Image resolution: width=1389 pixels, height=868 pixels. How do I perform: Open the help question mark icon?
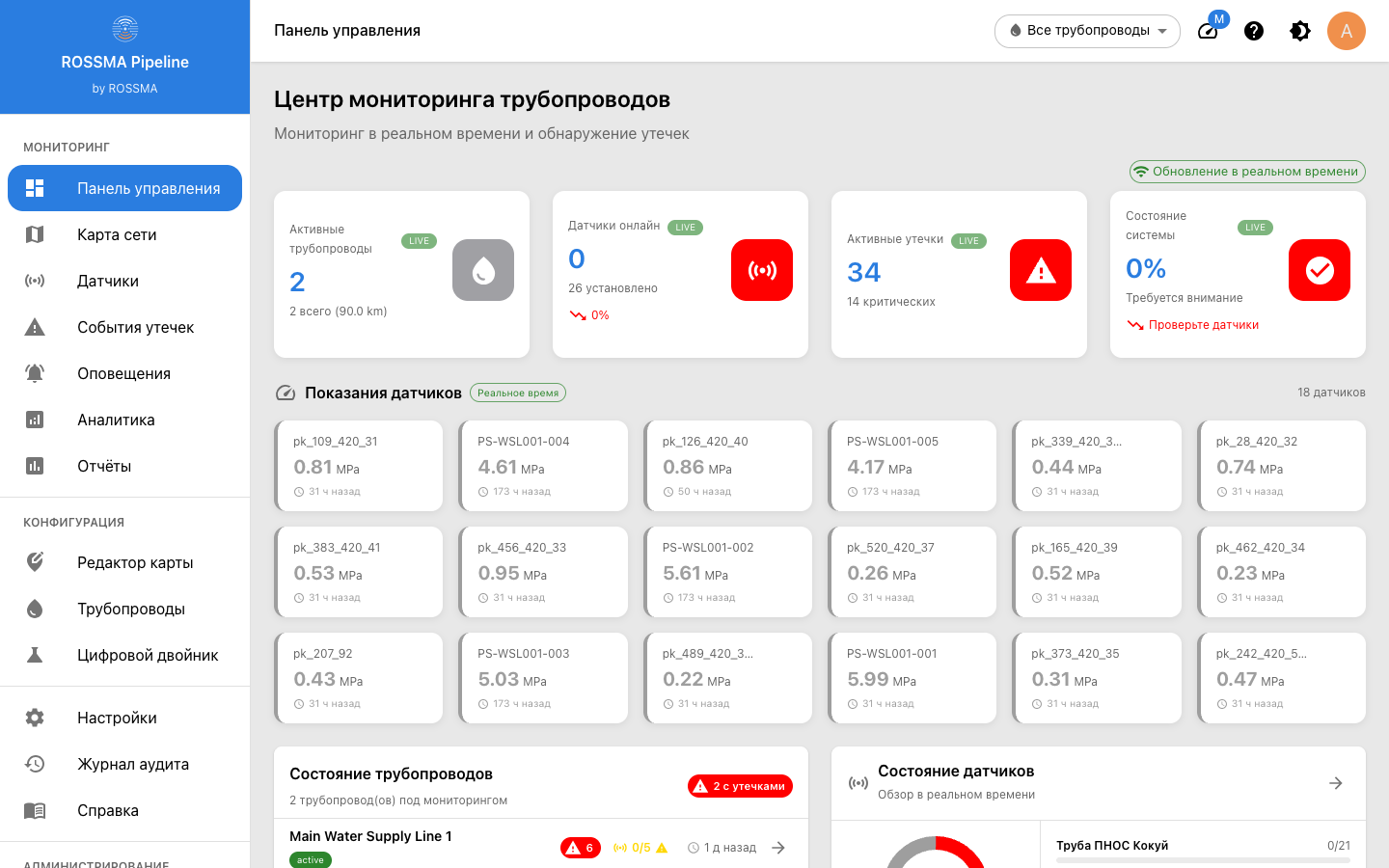coord(1254,31)
